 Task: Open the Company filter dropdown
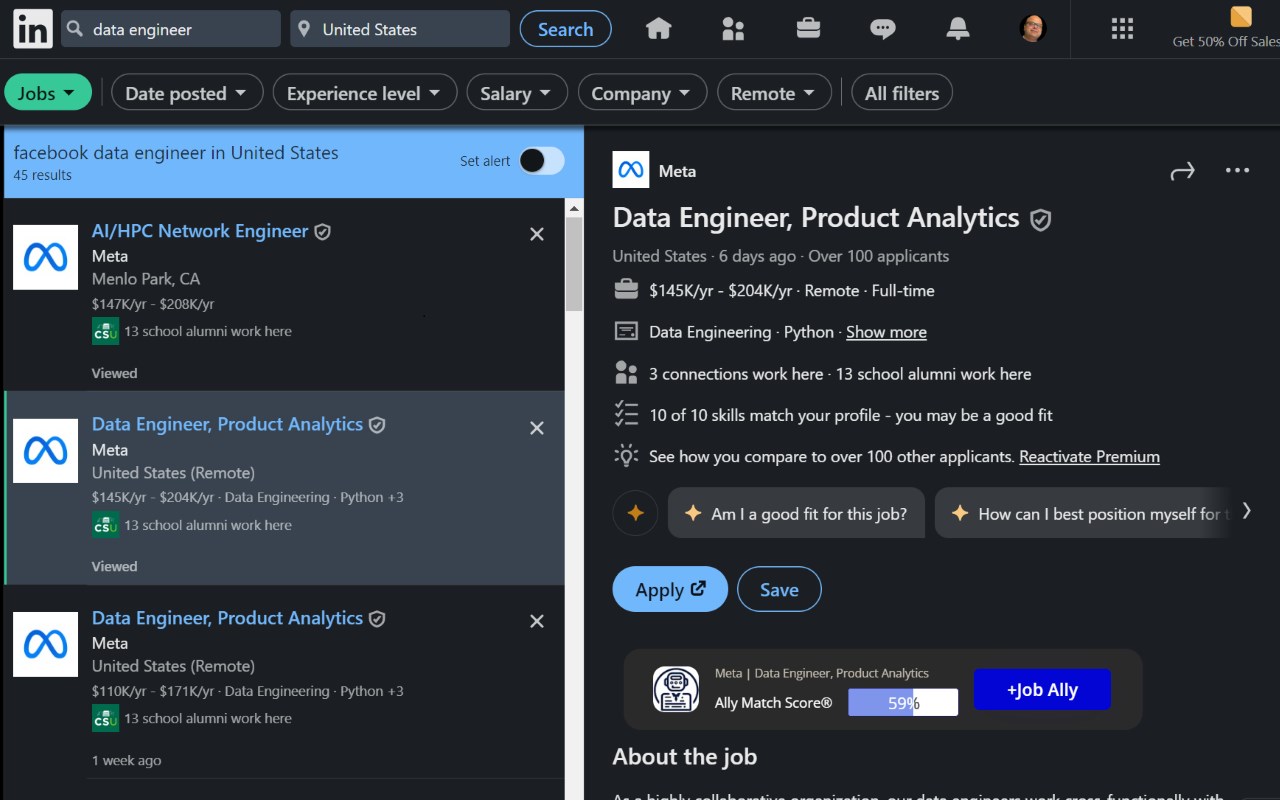click(642, 93)
